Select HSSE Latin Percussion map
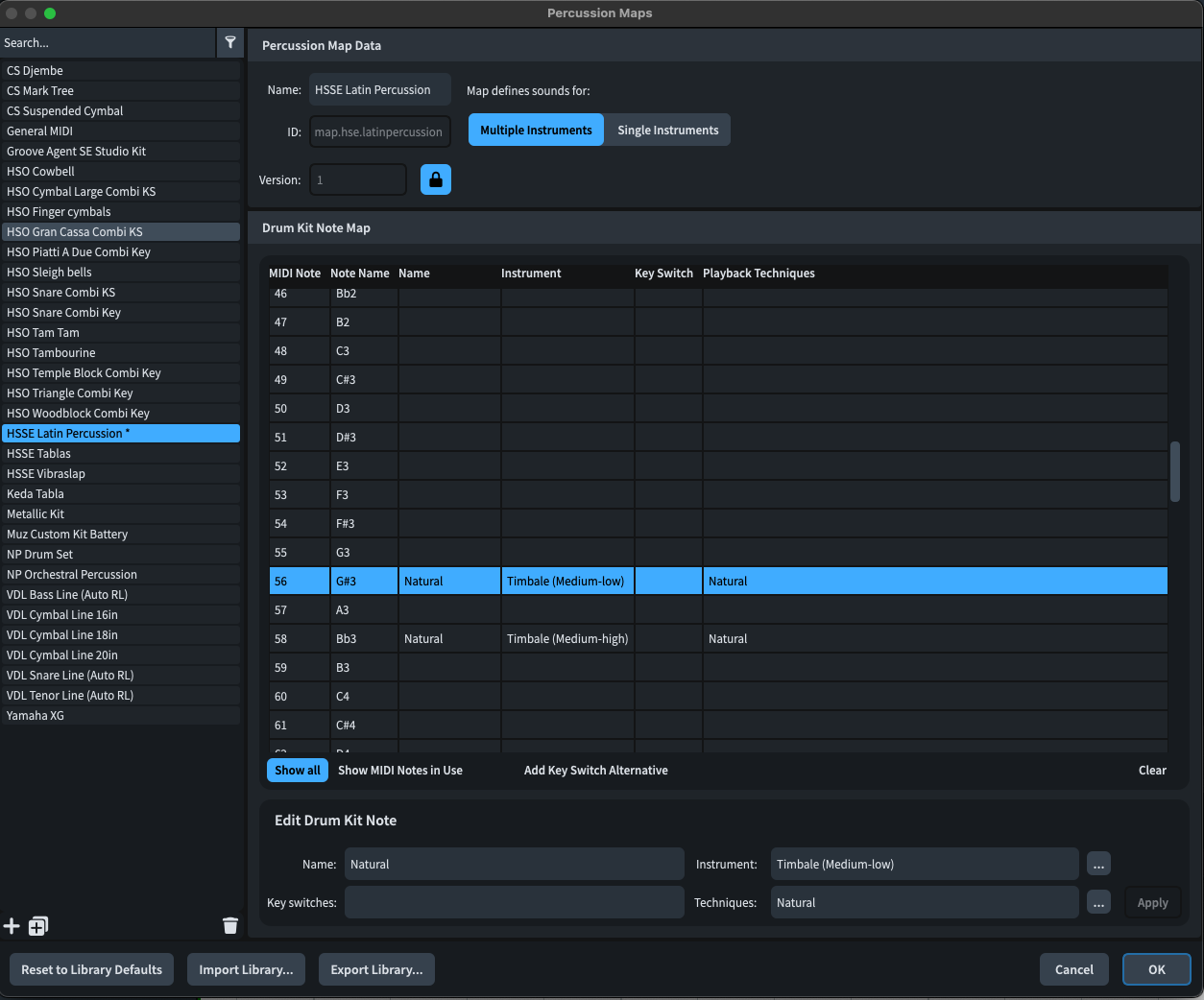 click(x=120, y=433)
